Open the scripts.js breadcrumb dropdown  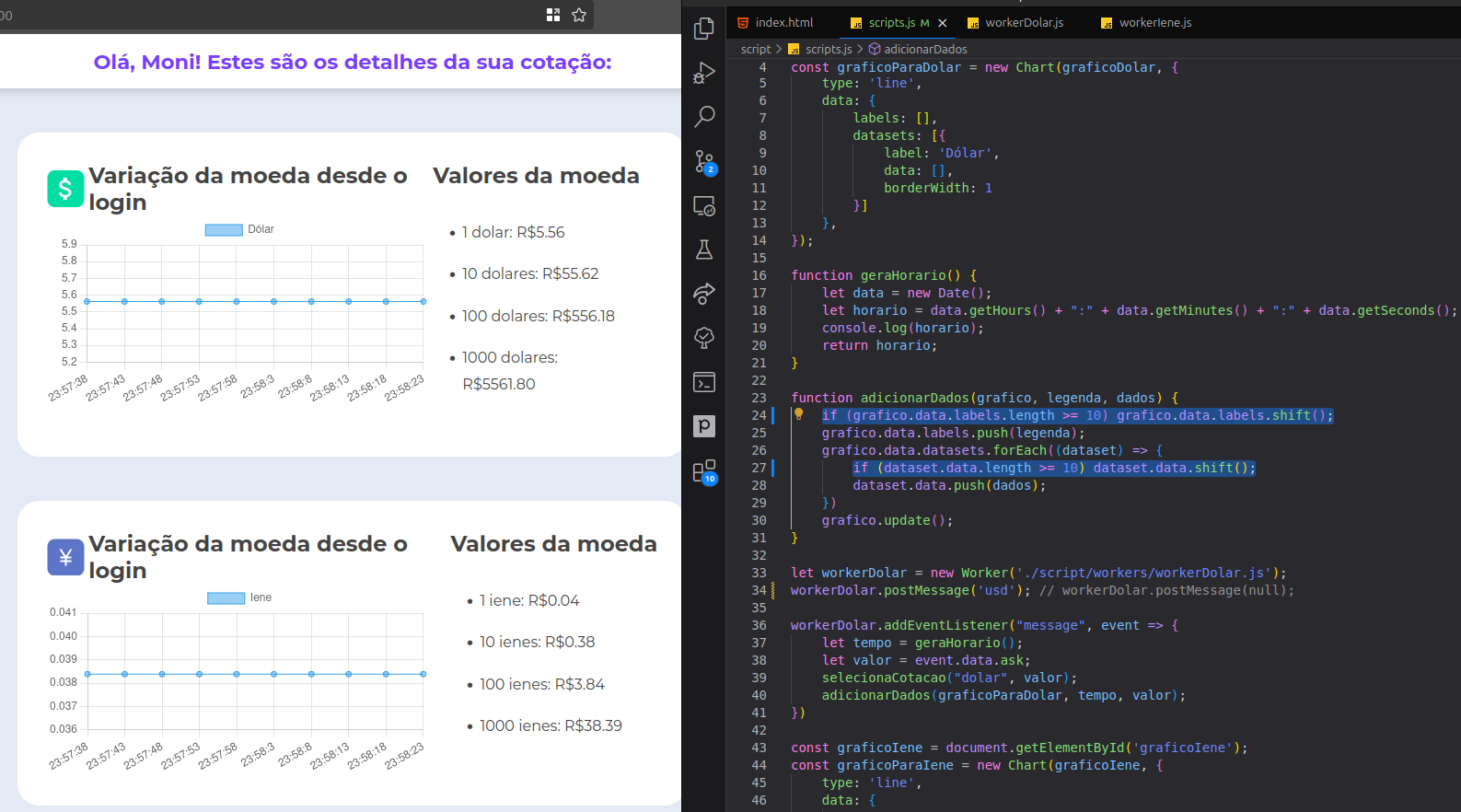coord(829,49)
